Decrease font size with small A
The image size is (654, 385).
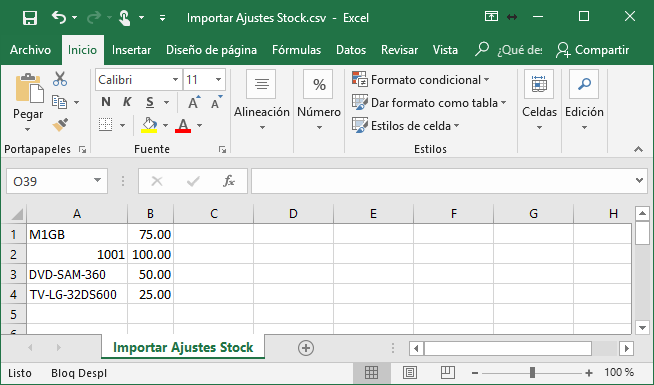(x=216, y=102)
